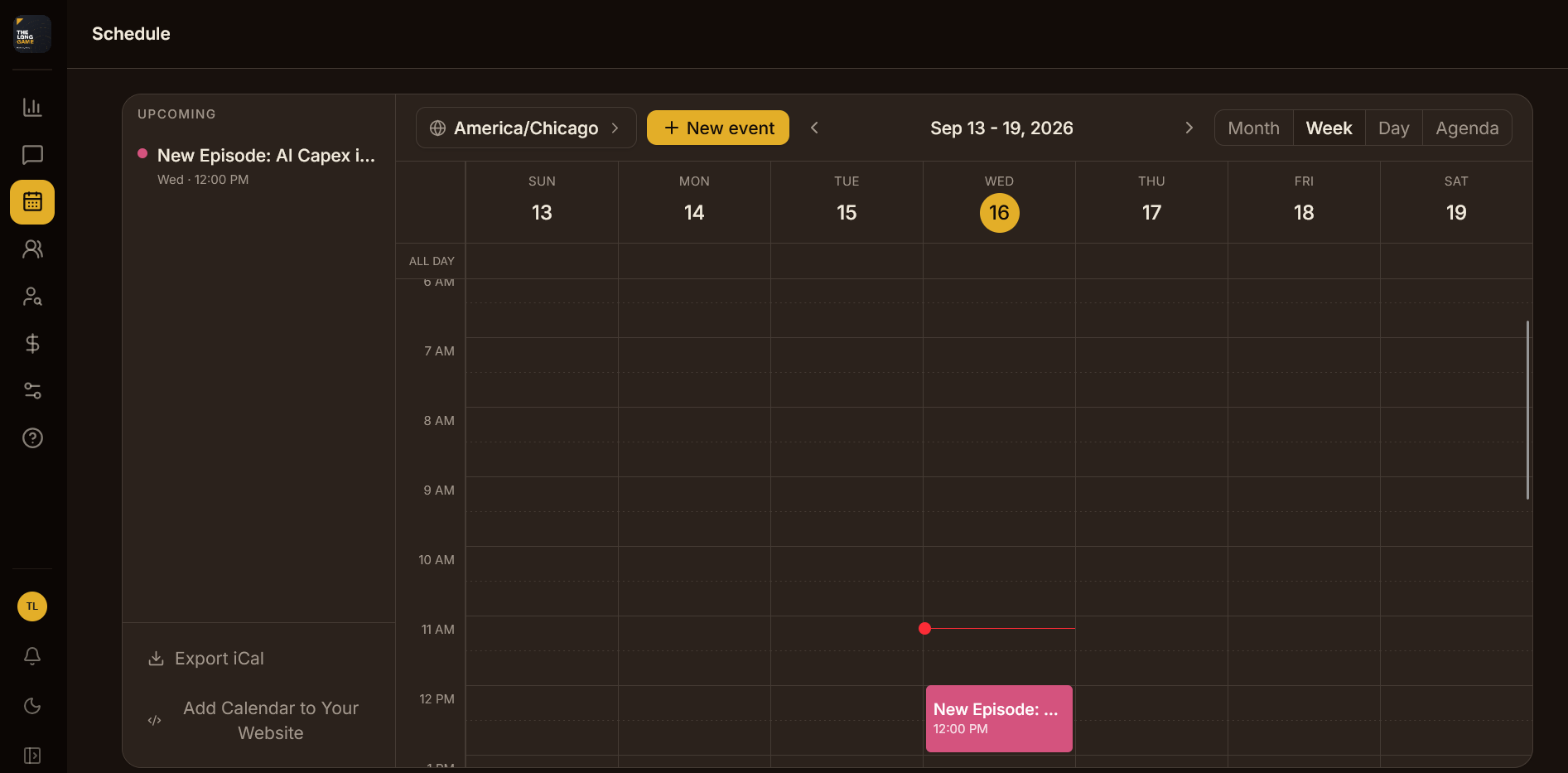Open the analytics bar chart icon

click(32, 107)
